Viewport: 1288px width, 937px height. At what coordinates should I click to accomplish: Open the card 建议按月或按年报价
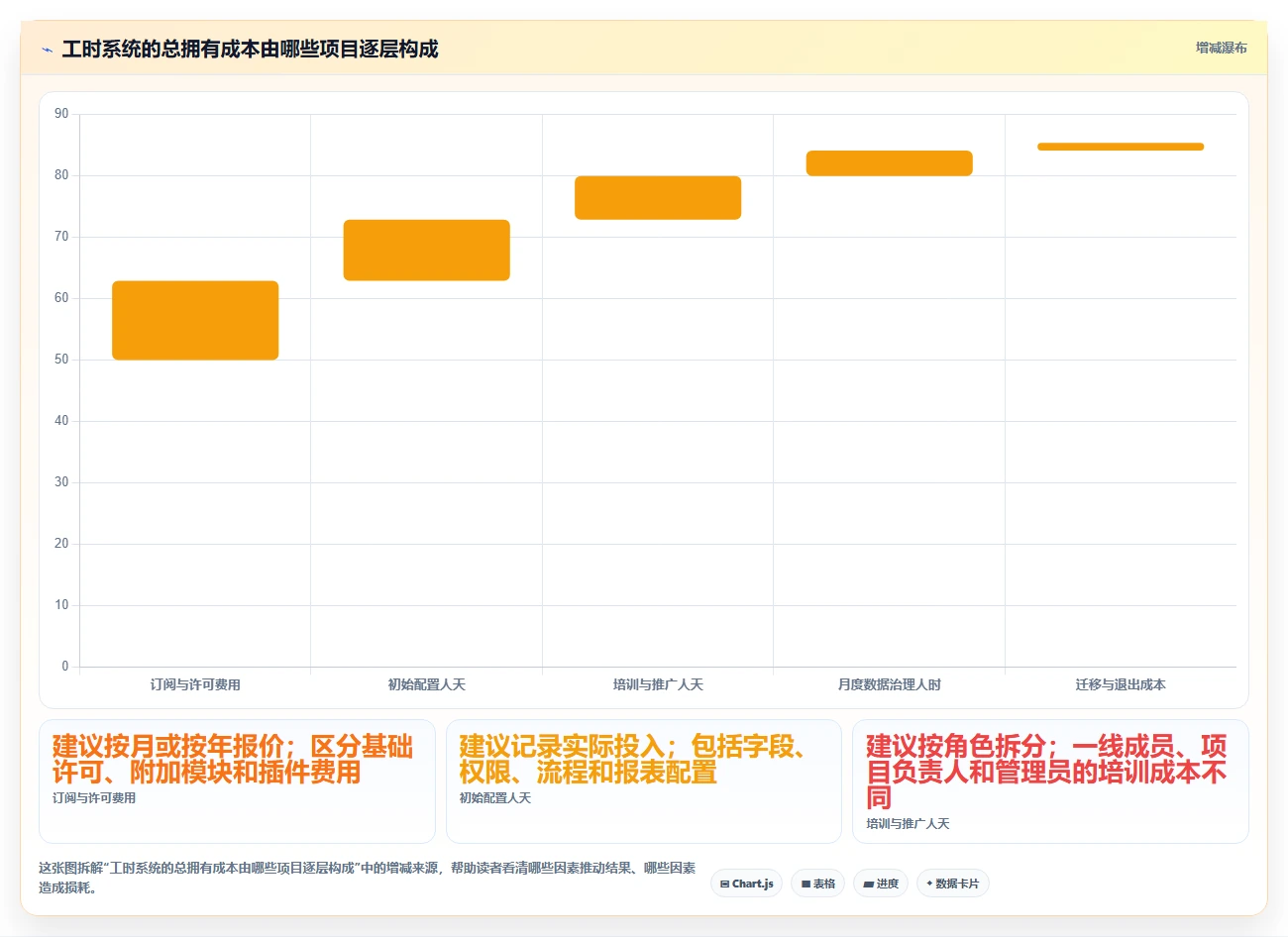coord(237,781)
